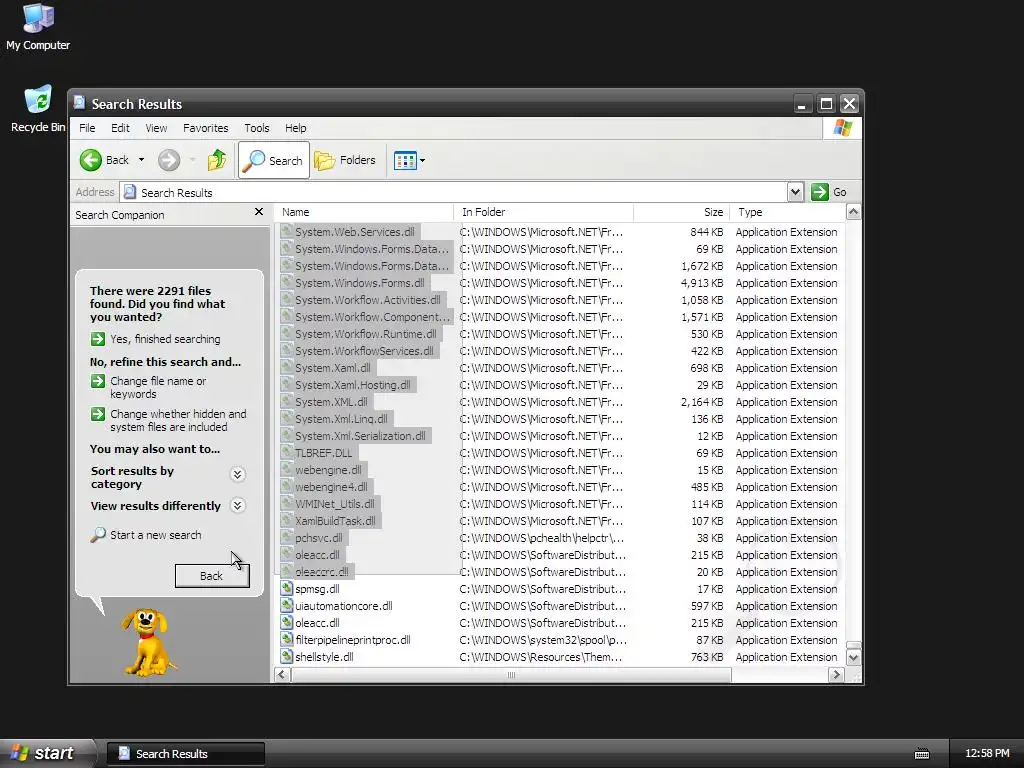This screenshot has height=768, width=1024.
Task: Expand View results differently
Action: (x=238, y=505)
